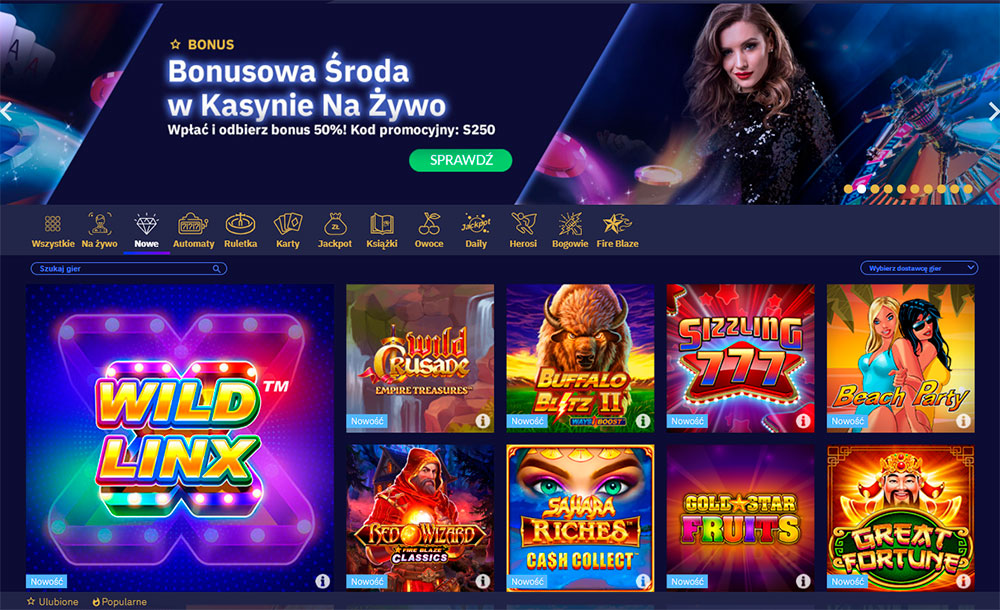Select the first carousel indicator dot
1000x610 pixels.
(x=848, y=189)
